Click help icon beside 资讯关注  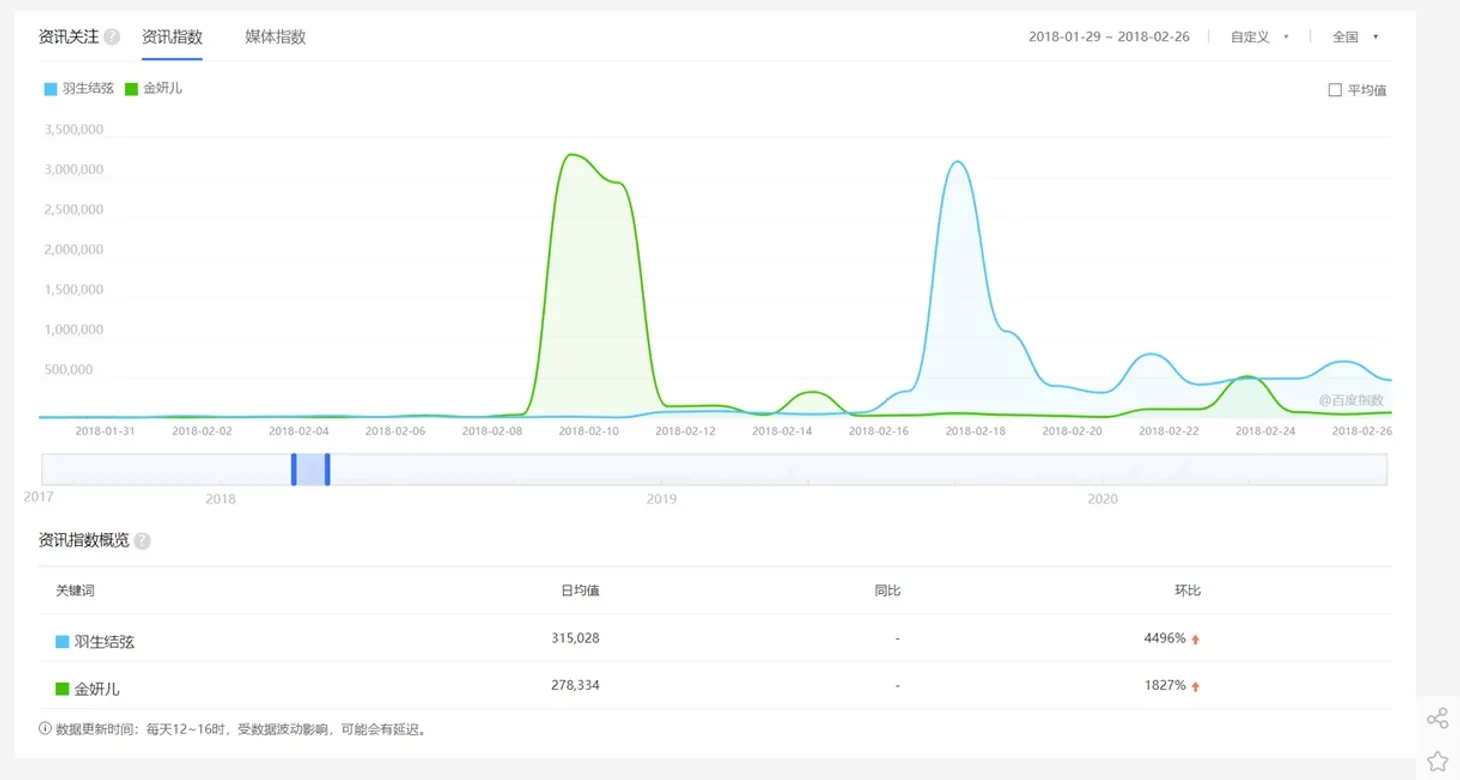[112, 37]
